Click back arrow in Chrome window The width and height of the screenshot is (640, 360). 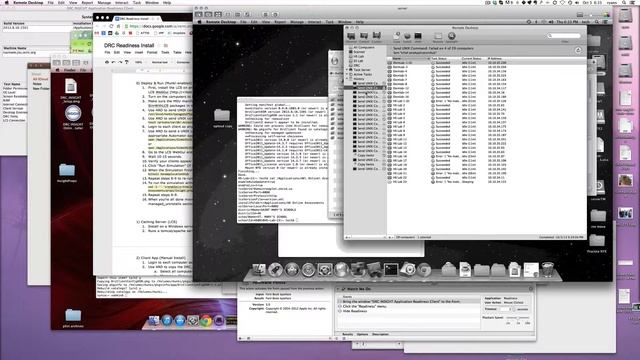pos(97,26)
